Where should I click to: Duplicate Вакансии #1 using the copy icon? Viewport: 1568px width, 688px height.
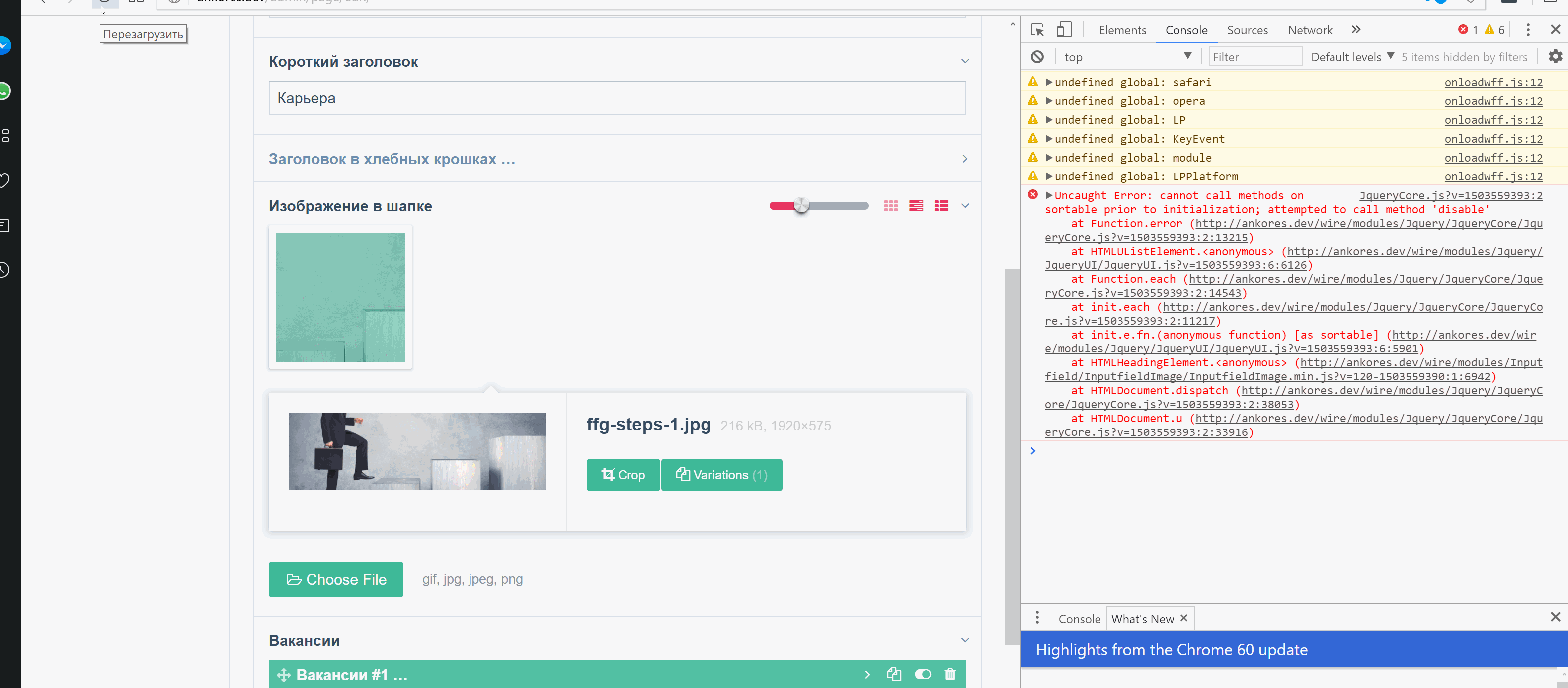(x=894, y=674)
